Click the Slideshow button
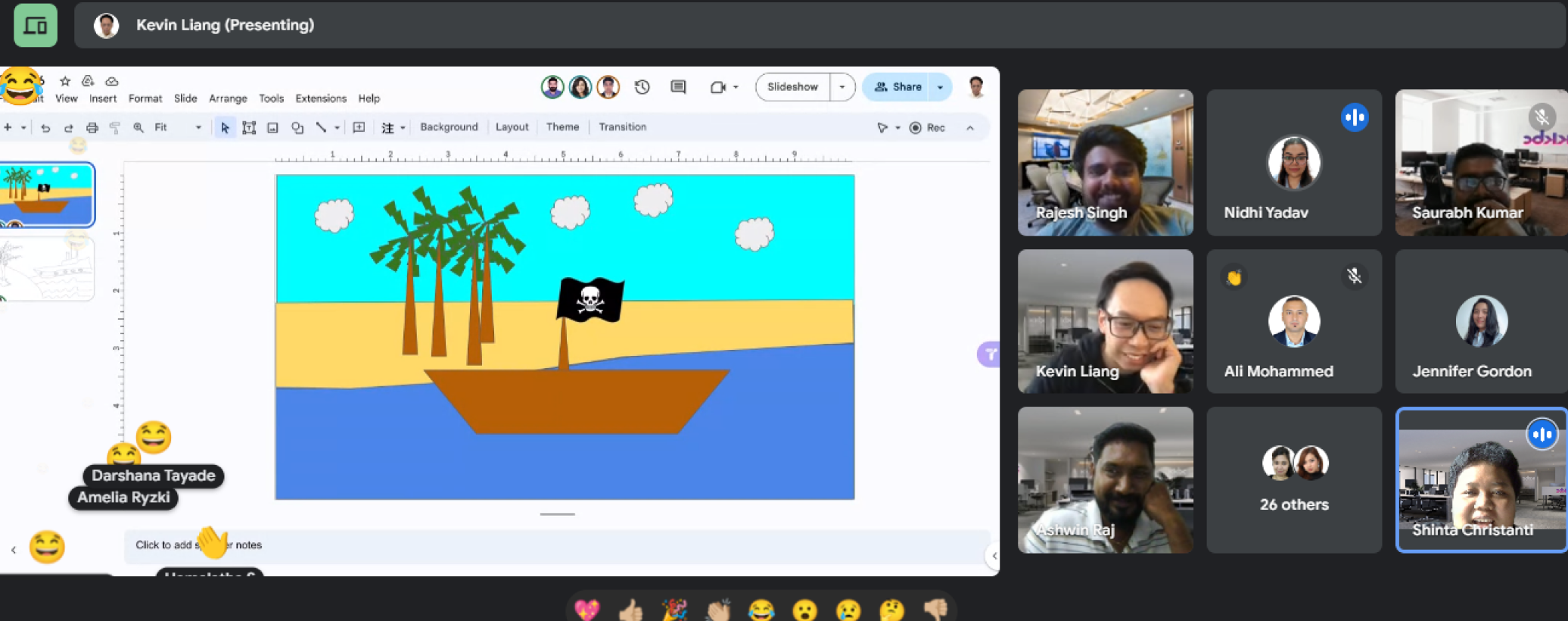 pyautogui.click(x=792, y=87)
